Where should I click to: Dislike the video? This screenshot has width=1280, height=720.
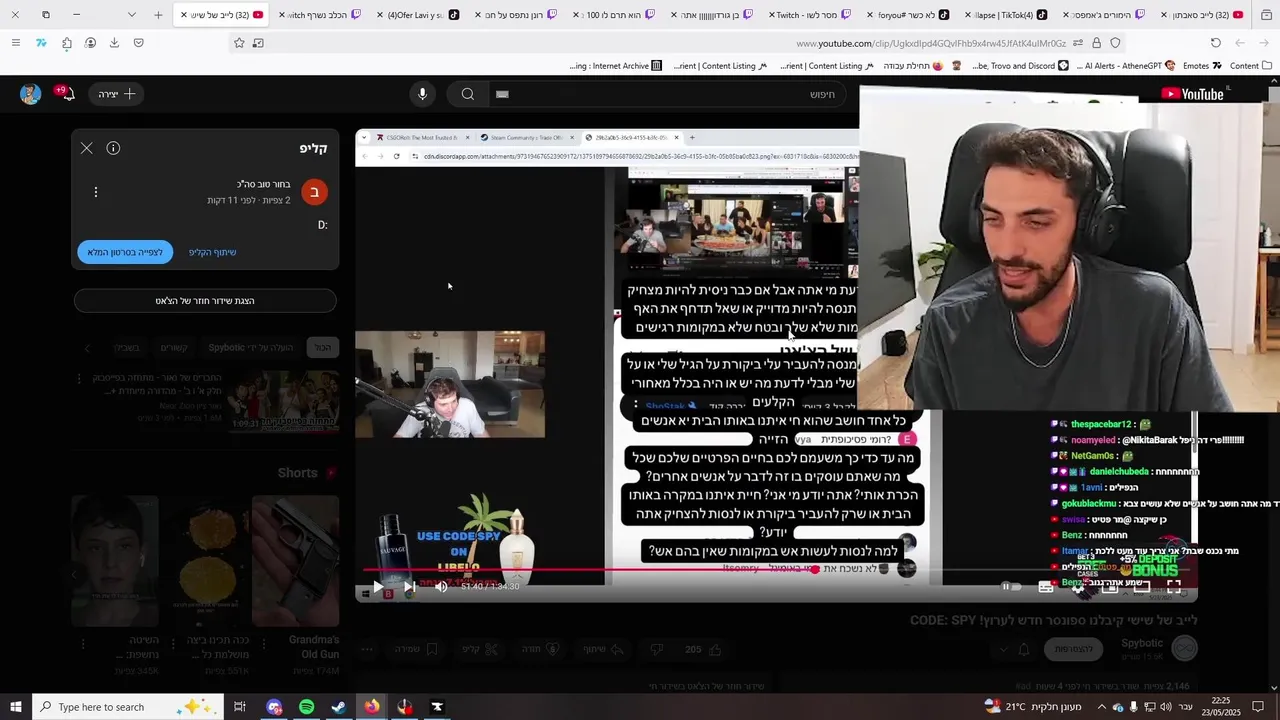[656, 649]
